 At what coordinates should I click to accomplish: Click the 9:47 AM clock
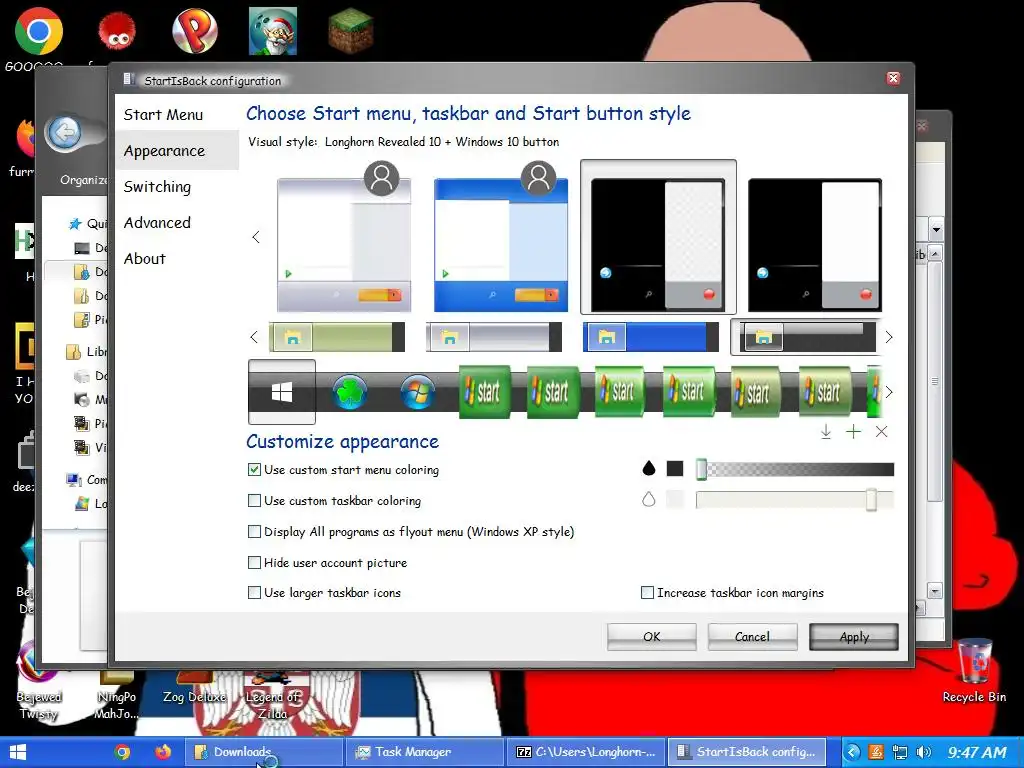click(976, 752)
